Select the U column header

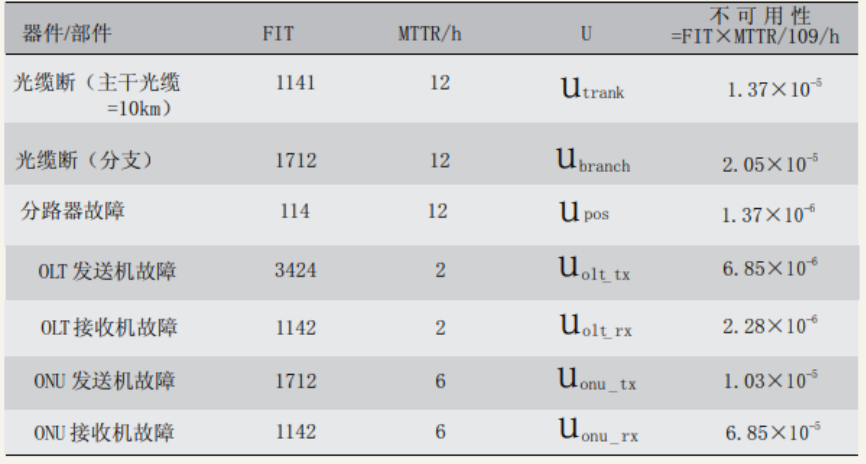(586, 34)
